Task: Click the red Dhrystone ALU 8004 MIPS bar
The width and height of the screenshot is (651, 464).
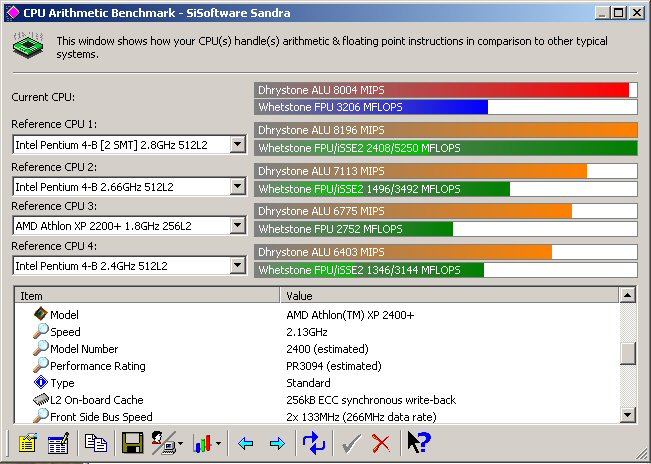Action: pos(441,89)
